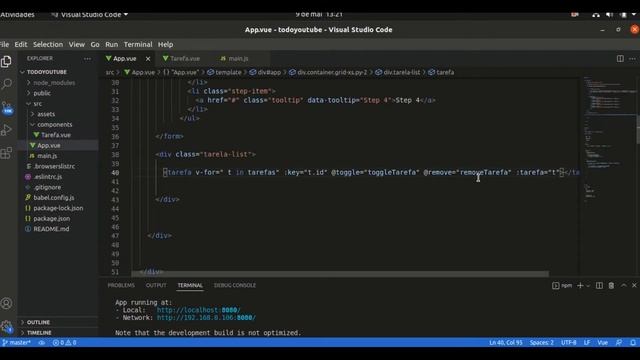Viewport: 640px width, 360px height.
Task: Open package.json in the explorer
Action: pyautogui.click(x=51, y=218)
